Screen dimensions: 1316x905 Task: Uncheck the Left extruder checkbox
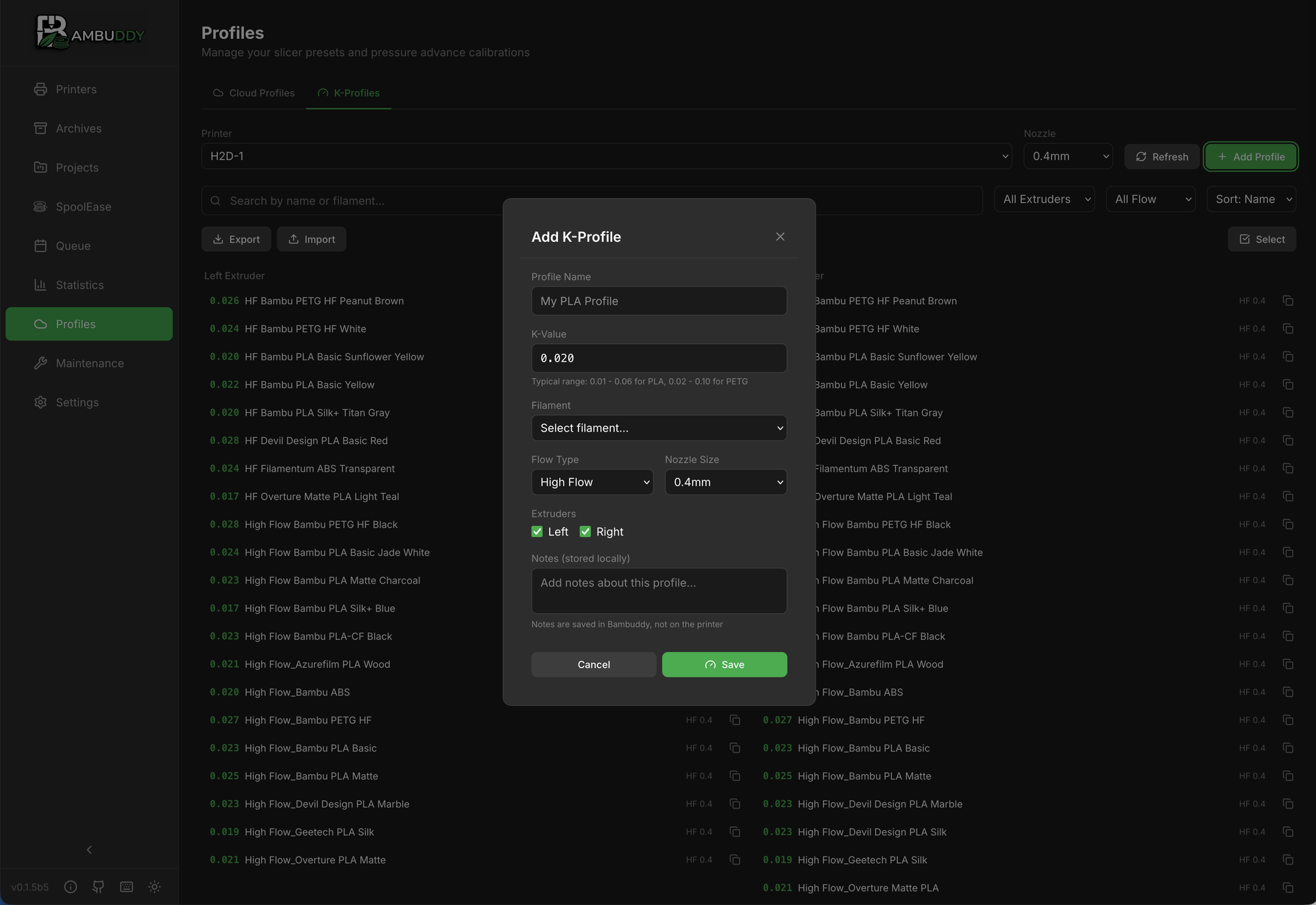point(537,532)
